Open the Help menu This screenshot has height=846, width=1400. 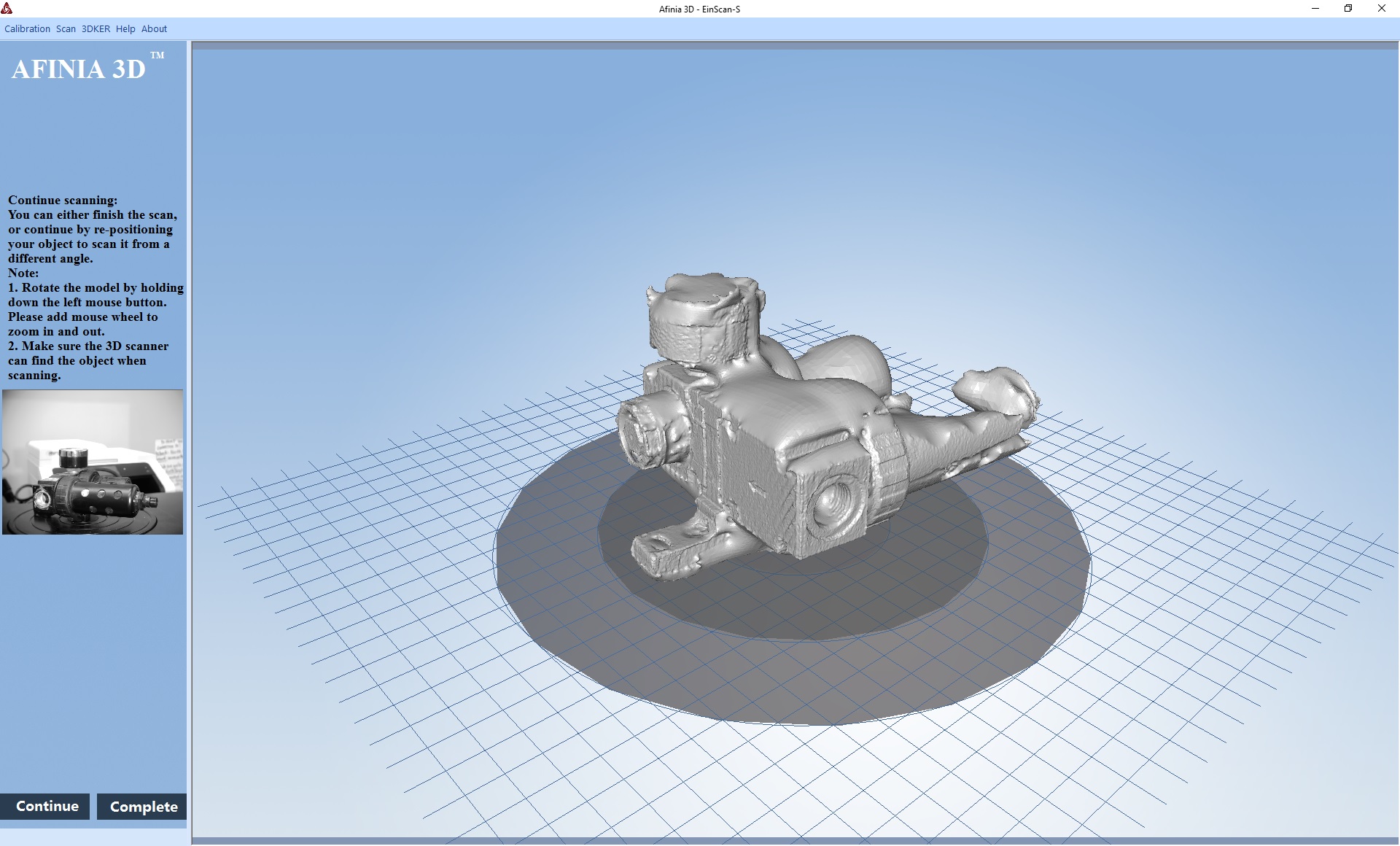(125, 29)
